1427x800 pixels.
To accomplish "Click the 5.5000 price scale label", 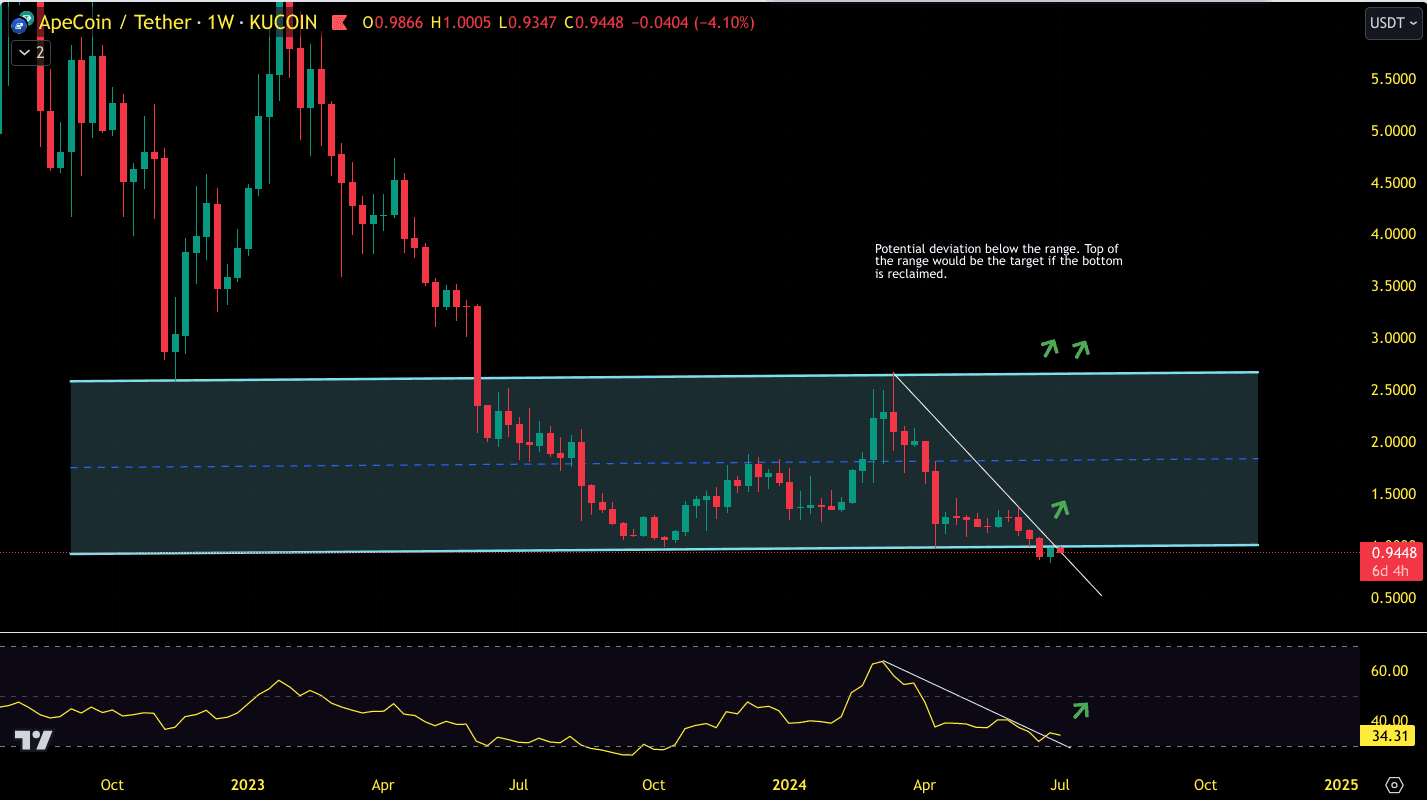I will click(1394, 79).
